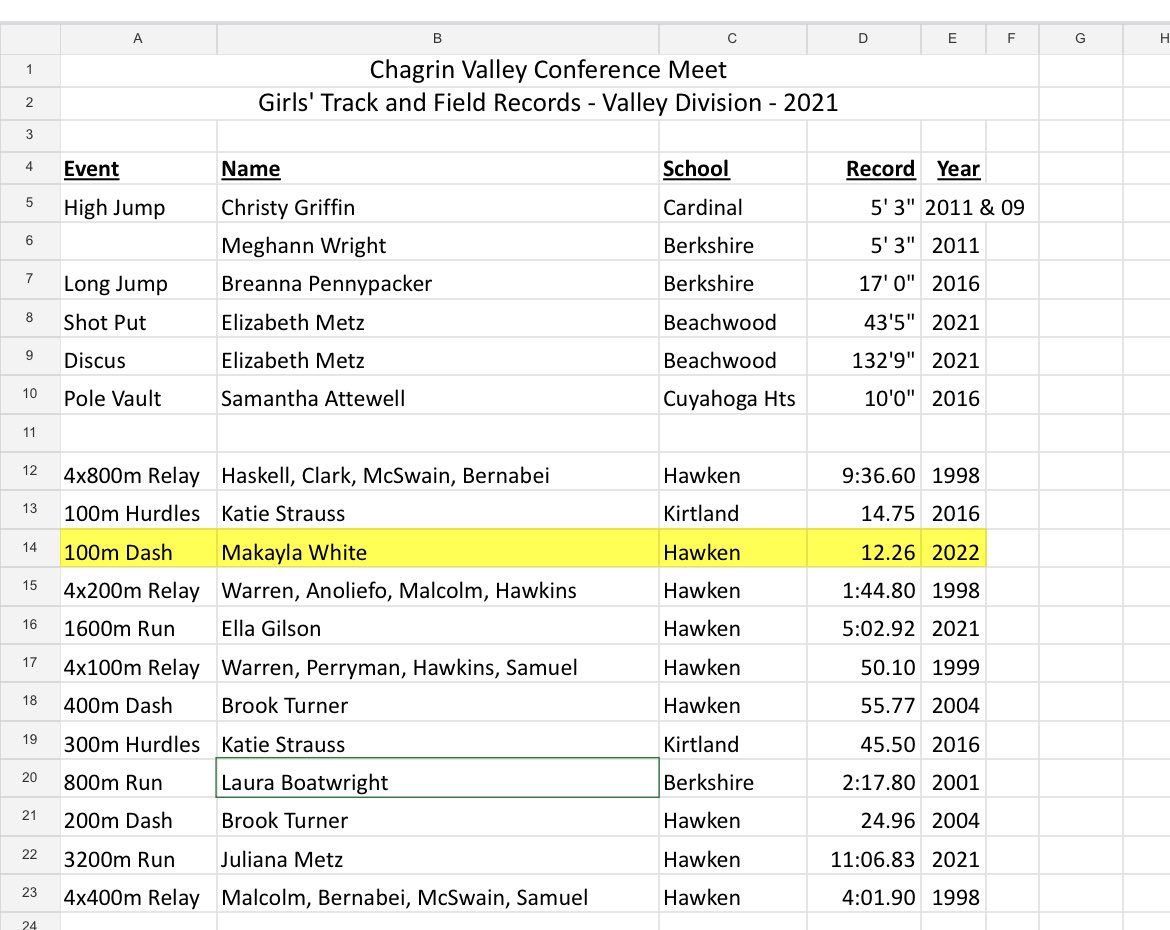Click the 'Record' column heading cell
Screen dimensions: 1170x930
point(863,169)
